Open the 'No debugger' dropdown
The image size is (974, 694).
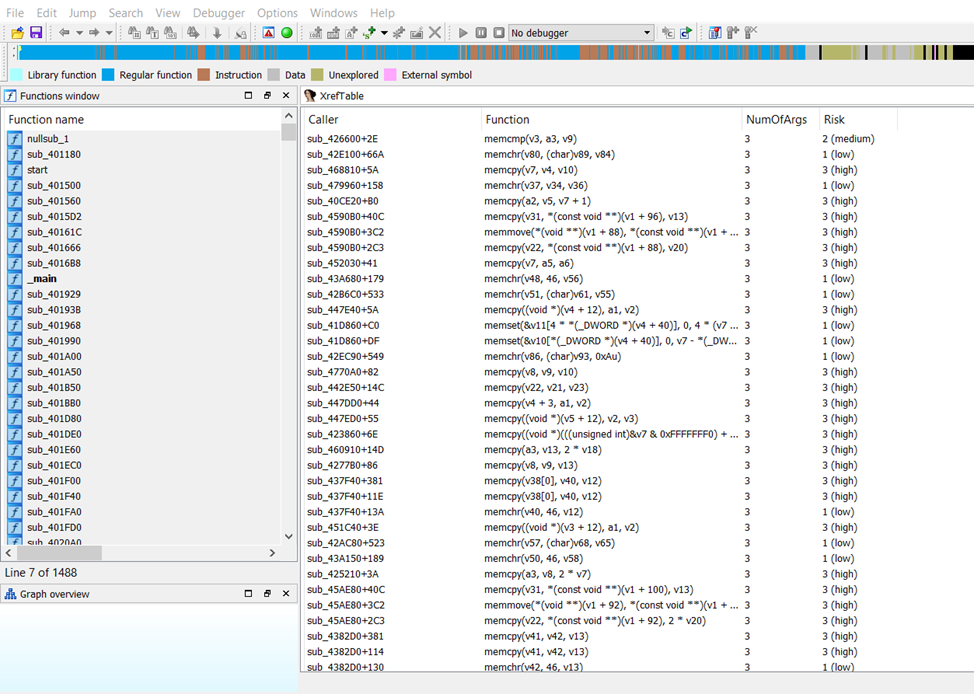pos(581,32)
